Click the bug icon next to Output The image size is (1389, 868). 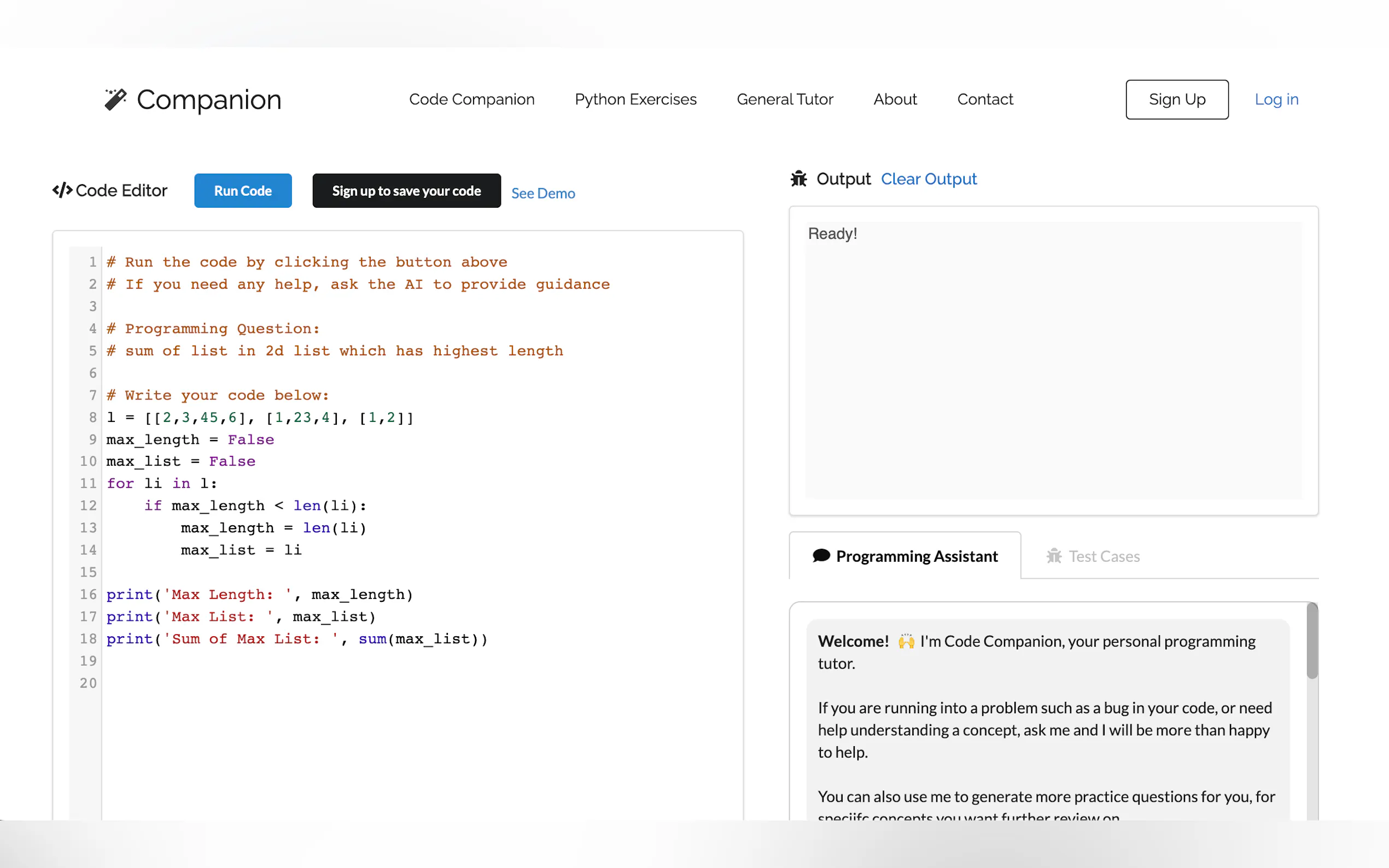click(x=798, y=179)
